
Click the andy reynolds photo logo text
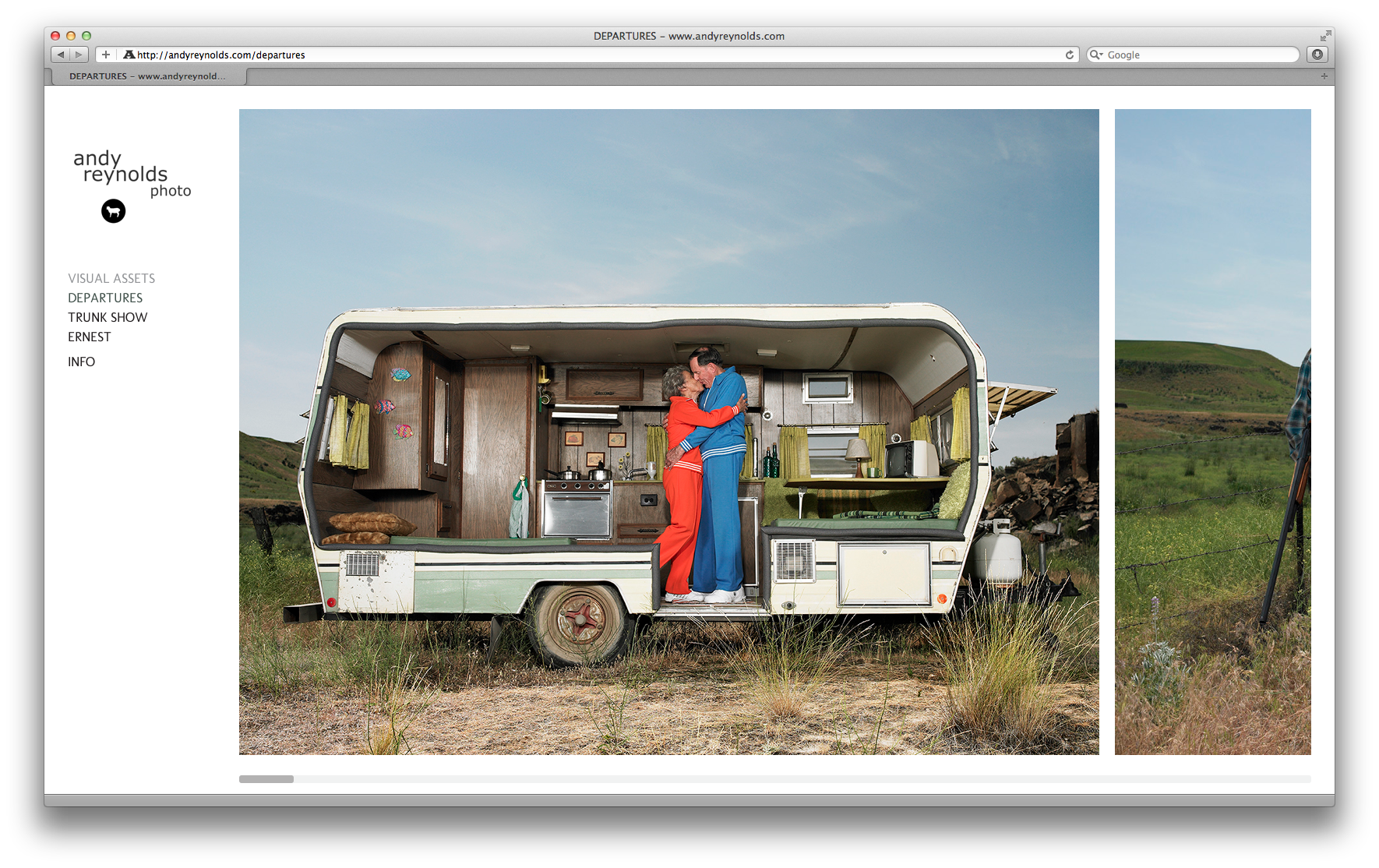[x=132, y=174]
